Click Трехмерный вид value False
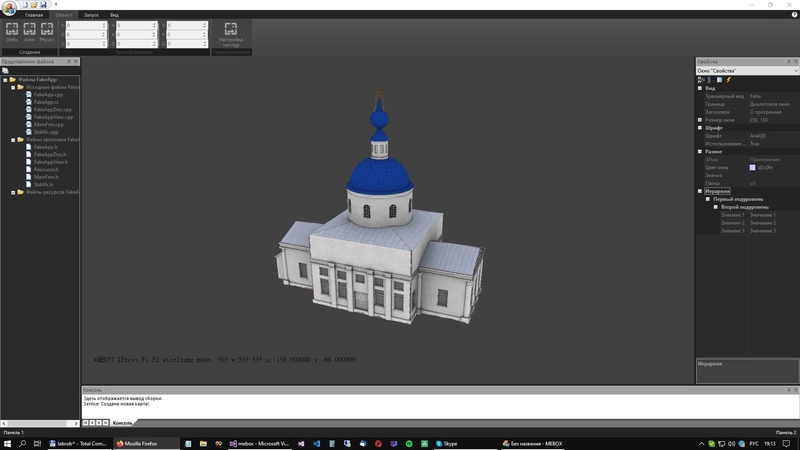Image resolution: width=800 pixels, height=450 pixels. point(755,96)
